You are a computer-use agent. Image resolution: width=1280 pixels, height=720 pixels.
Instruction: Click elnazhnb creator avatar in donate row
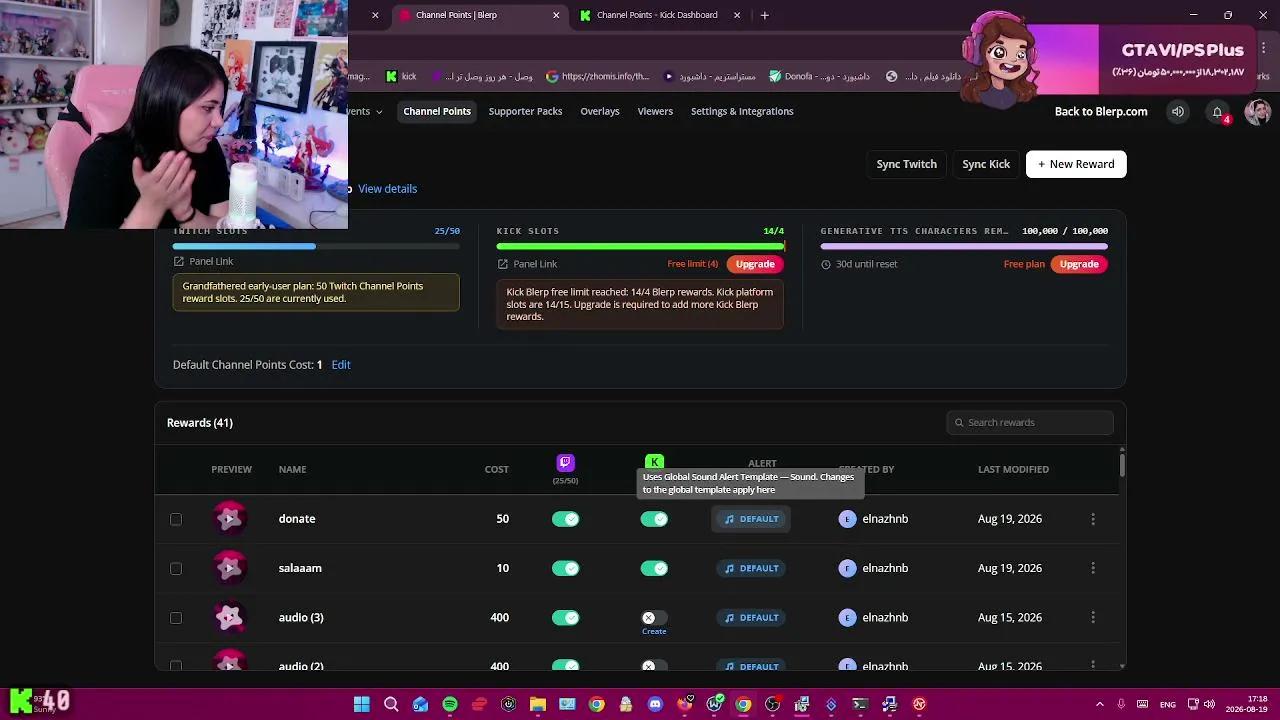(848, 519)
